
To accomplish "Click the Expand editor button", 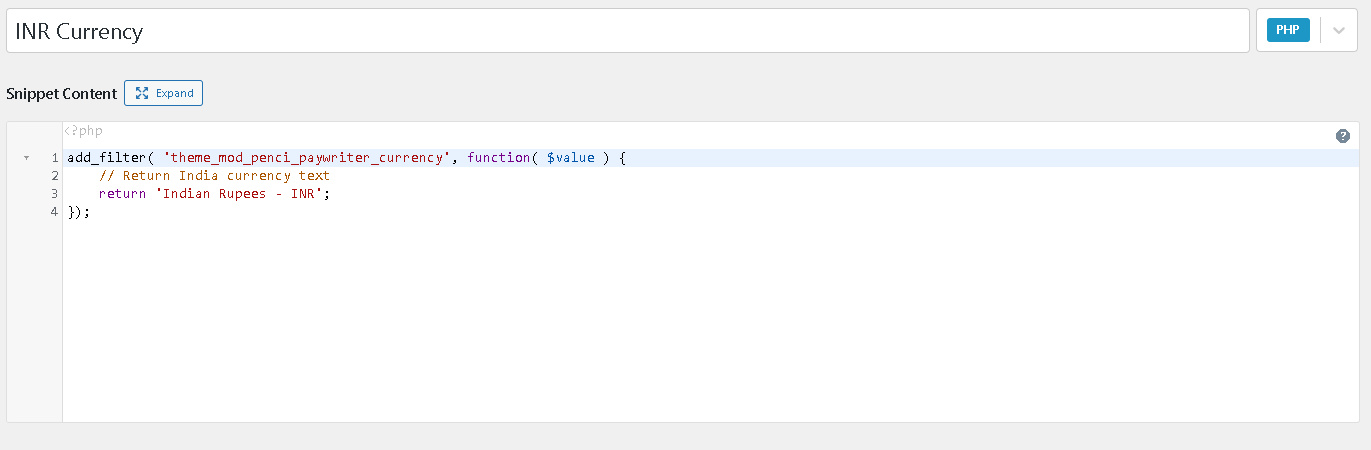I will click(x=163, y=93).
